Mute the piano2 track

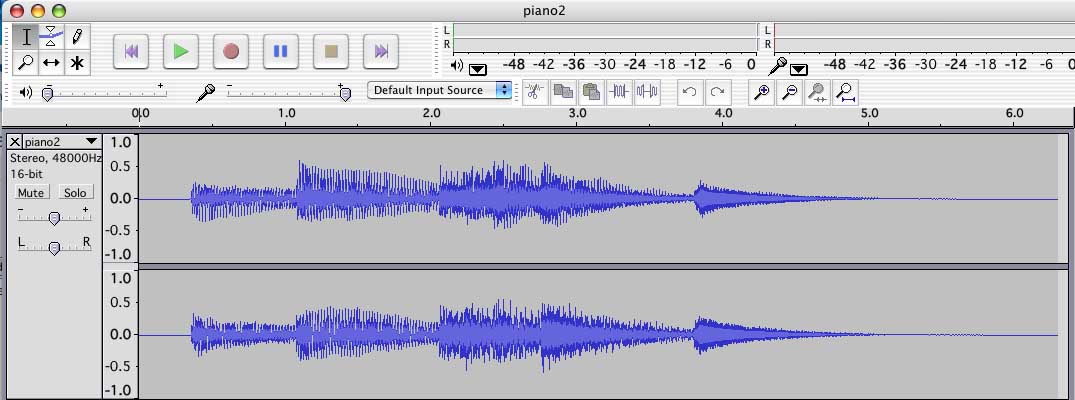[31, 192]
